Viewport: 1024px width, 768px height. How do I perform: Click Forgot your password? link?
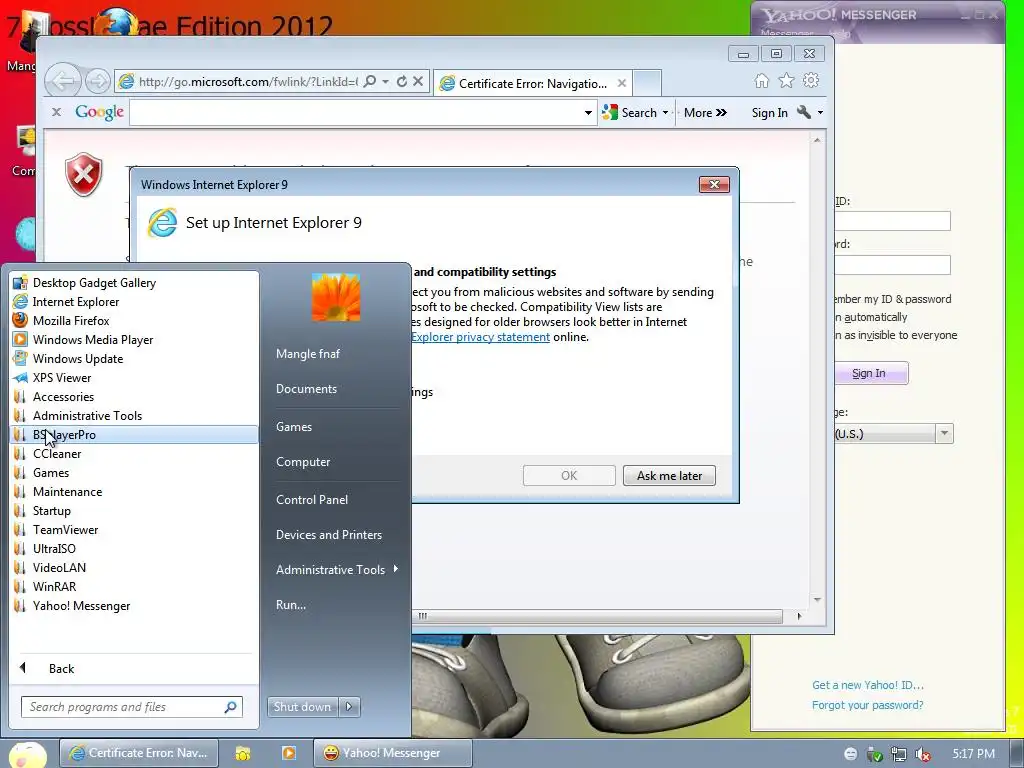pyautogui.click(x=868, y=705)
